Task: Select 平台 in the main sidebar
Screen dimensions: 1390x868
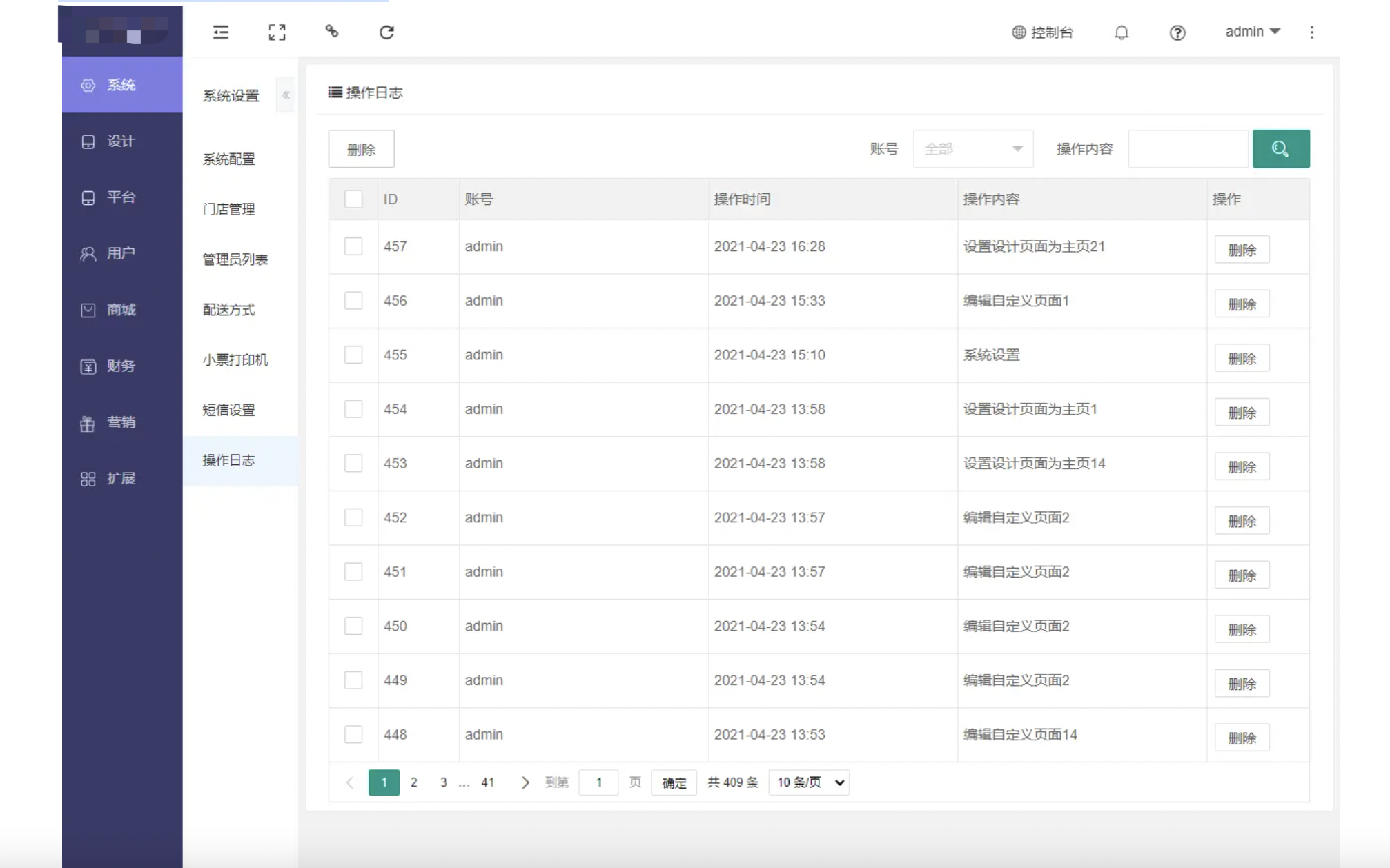Action: point(122,197)
